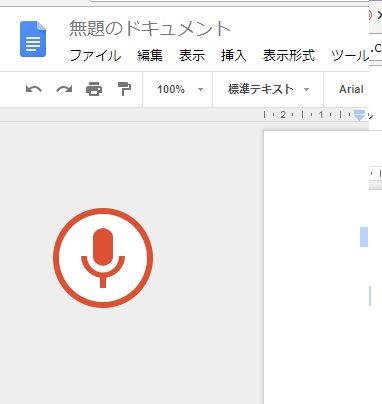
Task: Open the Google Docs home icon
Action: pos(33,39)
